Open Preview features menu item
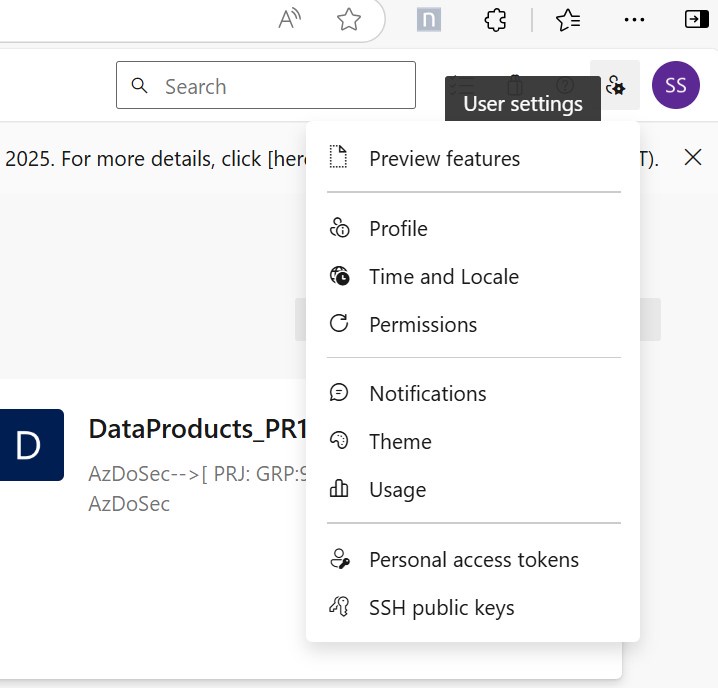This screenshot has height=688, width=718. coord(473,159)
